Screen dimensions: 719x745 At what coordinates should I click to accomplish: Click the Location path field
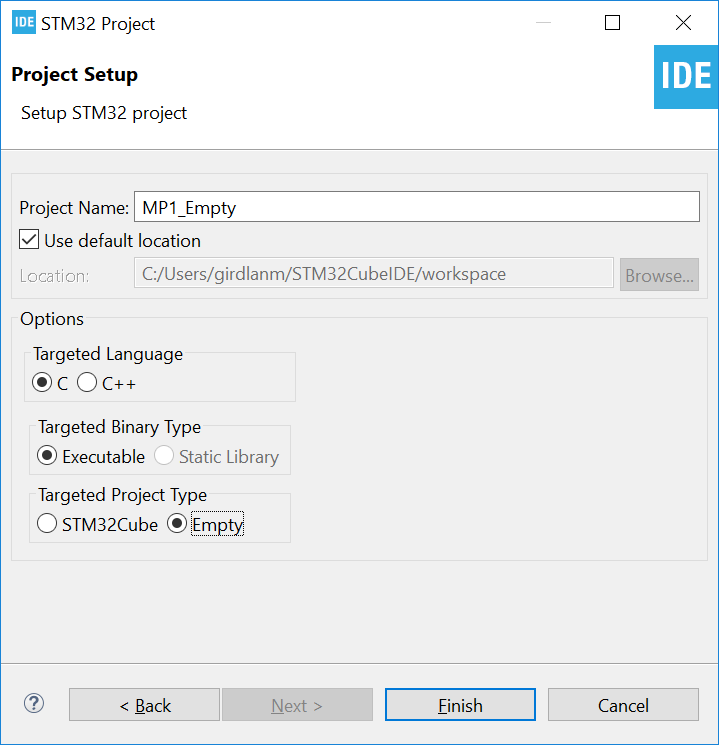point(374,273)
